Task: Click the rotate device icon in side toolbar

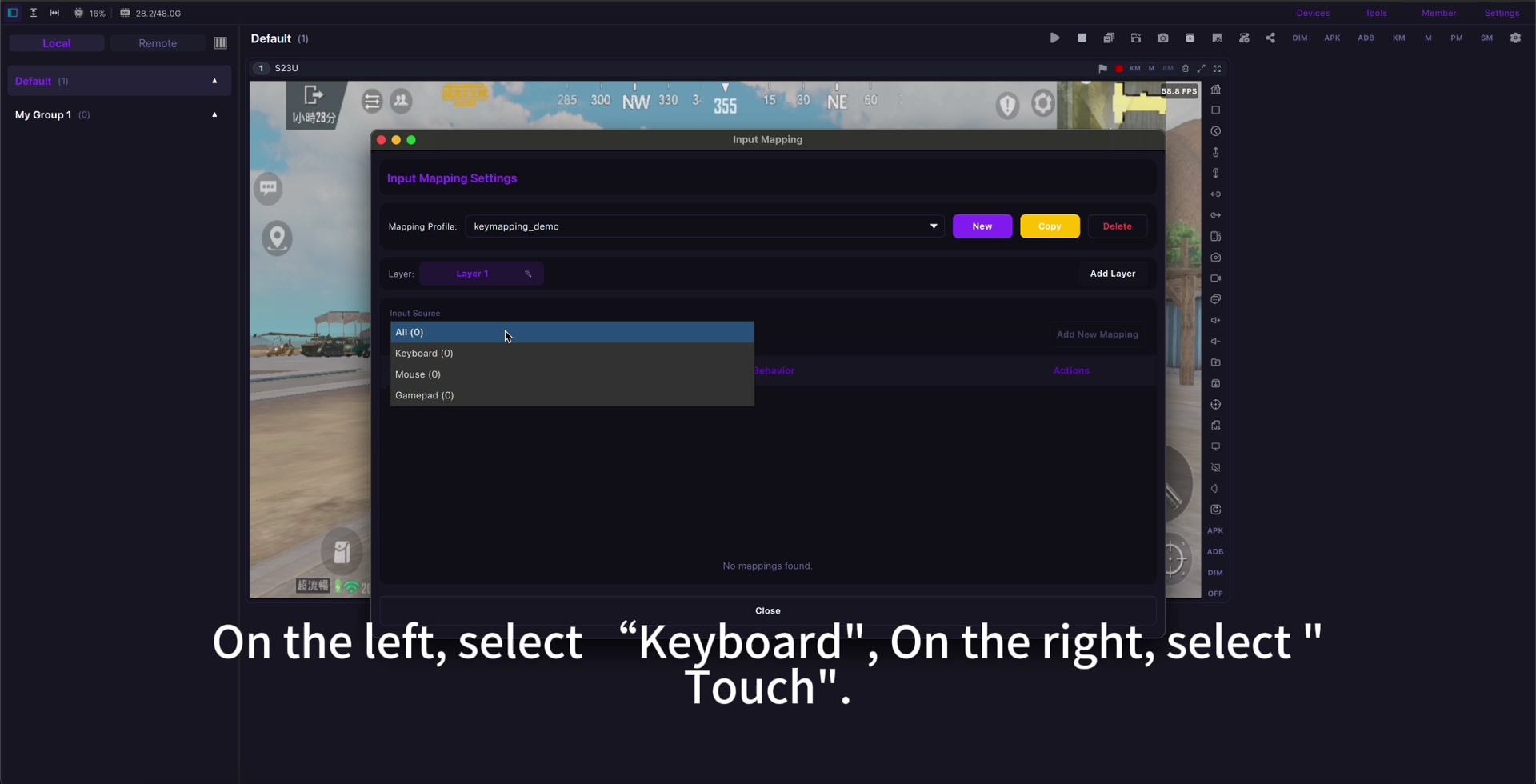Action: point(1215,237)
